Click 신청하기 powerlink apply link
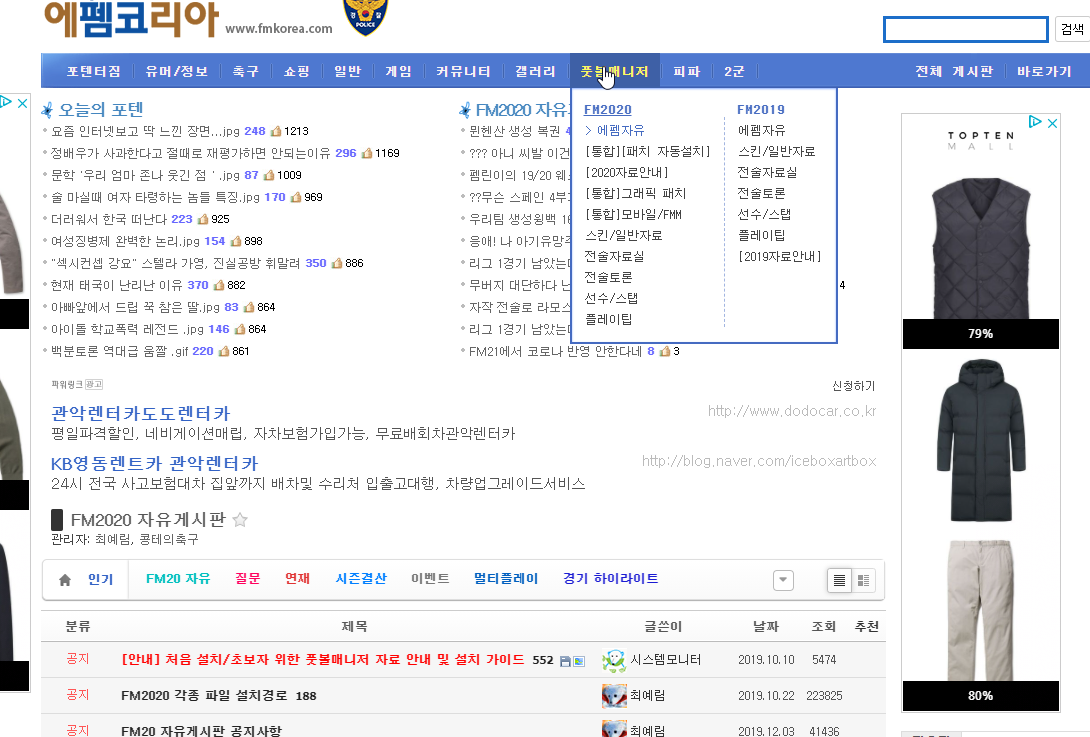 tap(854, 386)
